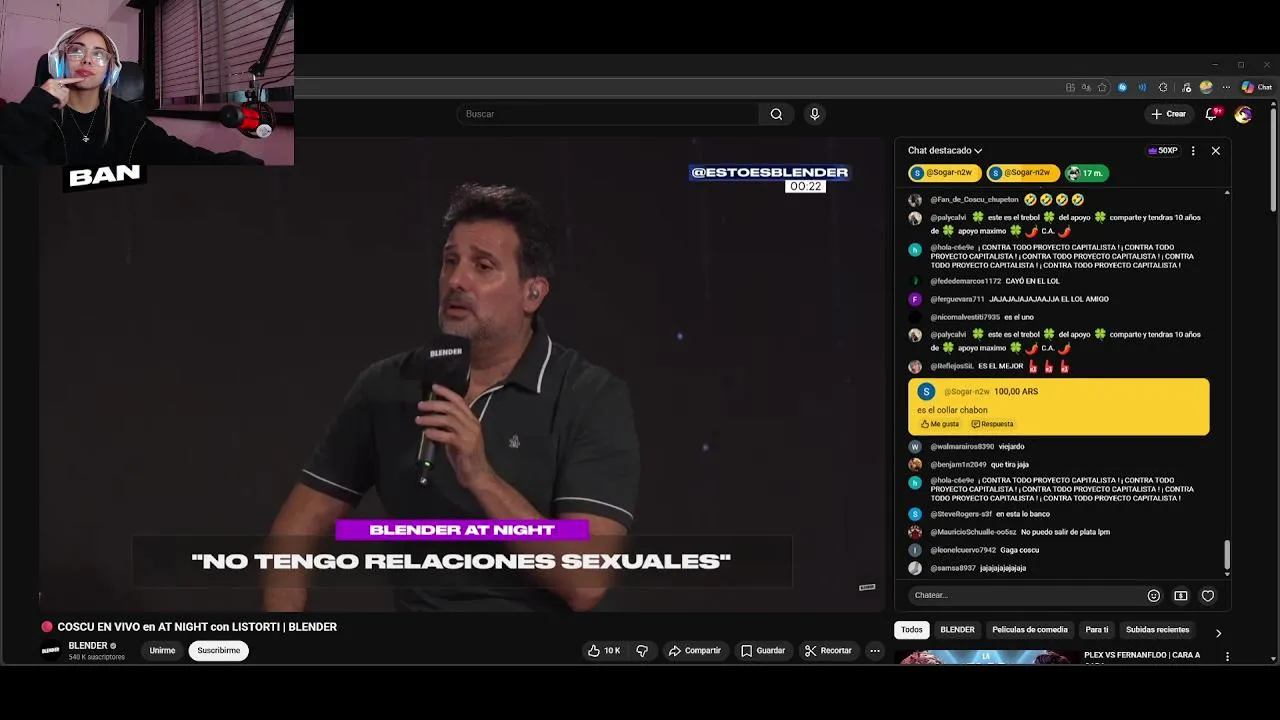
Task: Open the 50XP crown badge
Action: pos(1162,151)
